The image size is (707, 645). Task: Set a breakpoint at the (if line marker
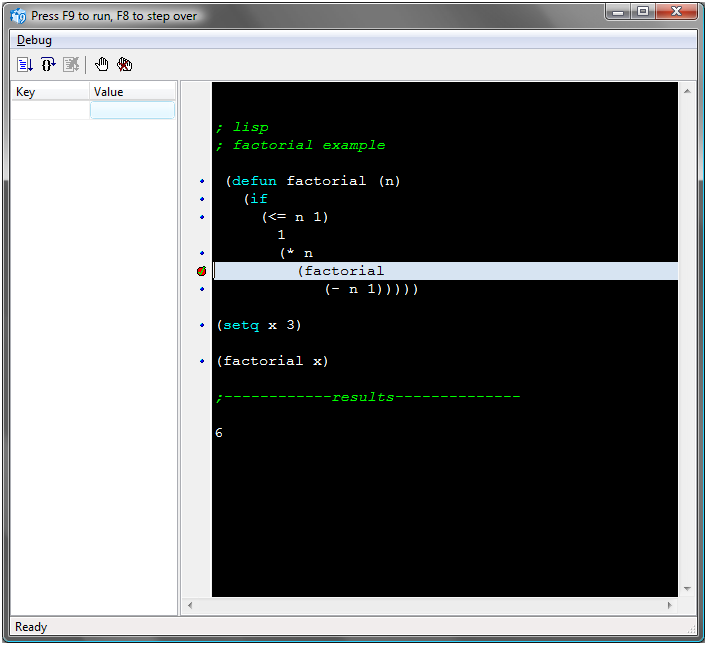coord(202,199)
